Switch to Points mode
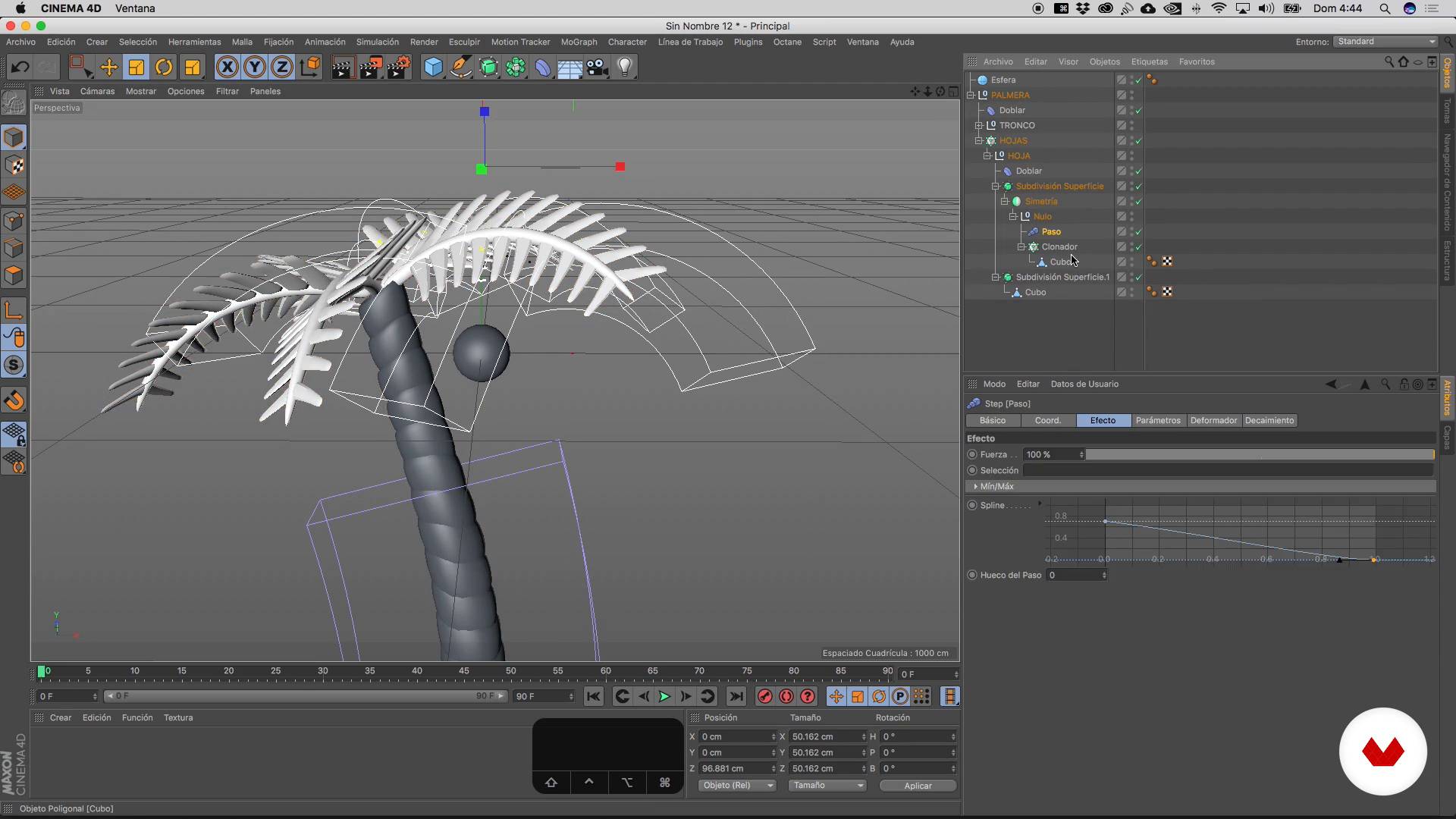1456x819 pixels. pyautogui.click(x=14, y=221)
